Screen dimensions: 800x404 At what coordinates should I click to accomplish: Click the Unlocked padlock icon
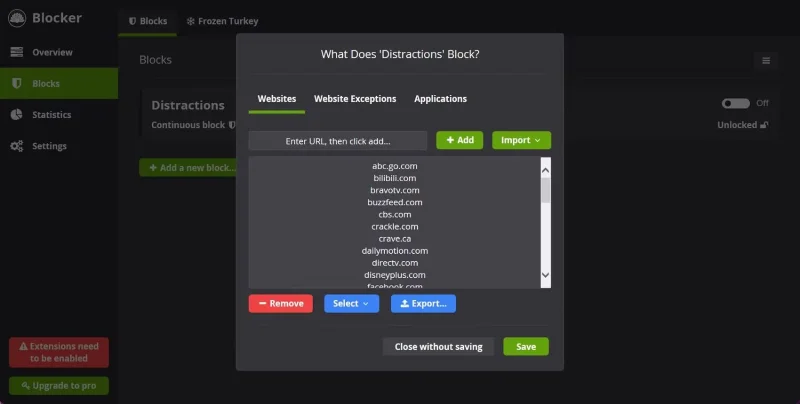click(764, 126)
